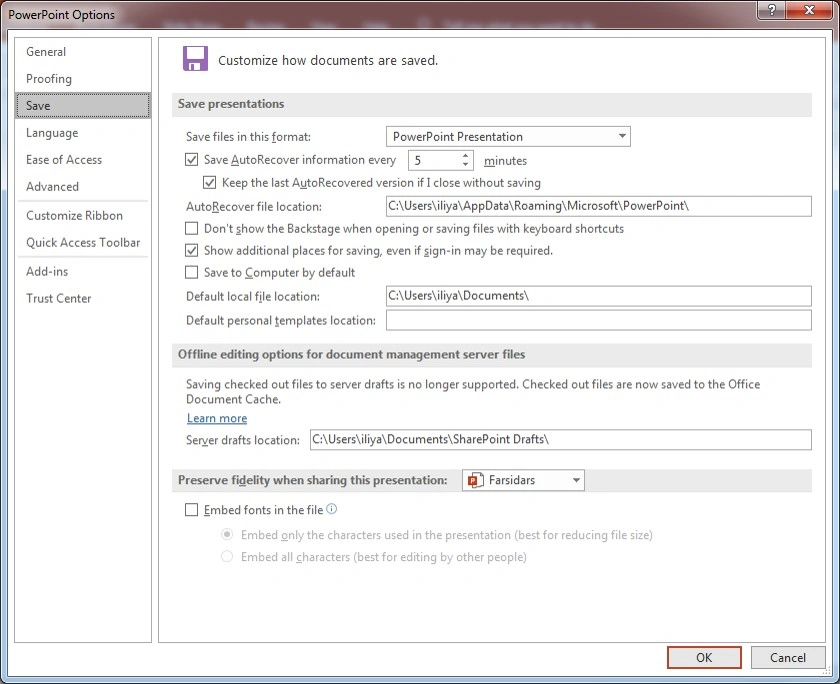Select Customize Ribbon in sidebar
Screen dimensions: 840x684
[74, 216]
